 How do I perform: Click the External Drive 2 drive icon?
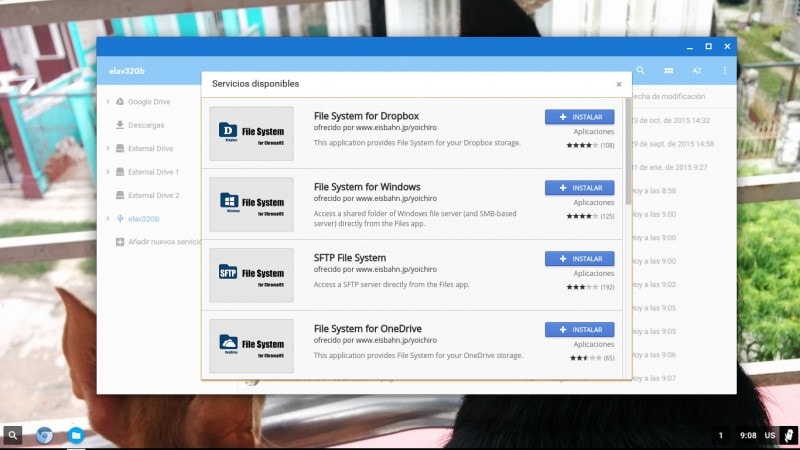(x=120, y=195)
